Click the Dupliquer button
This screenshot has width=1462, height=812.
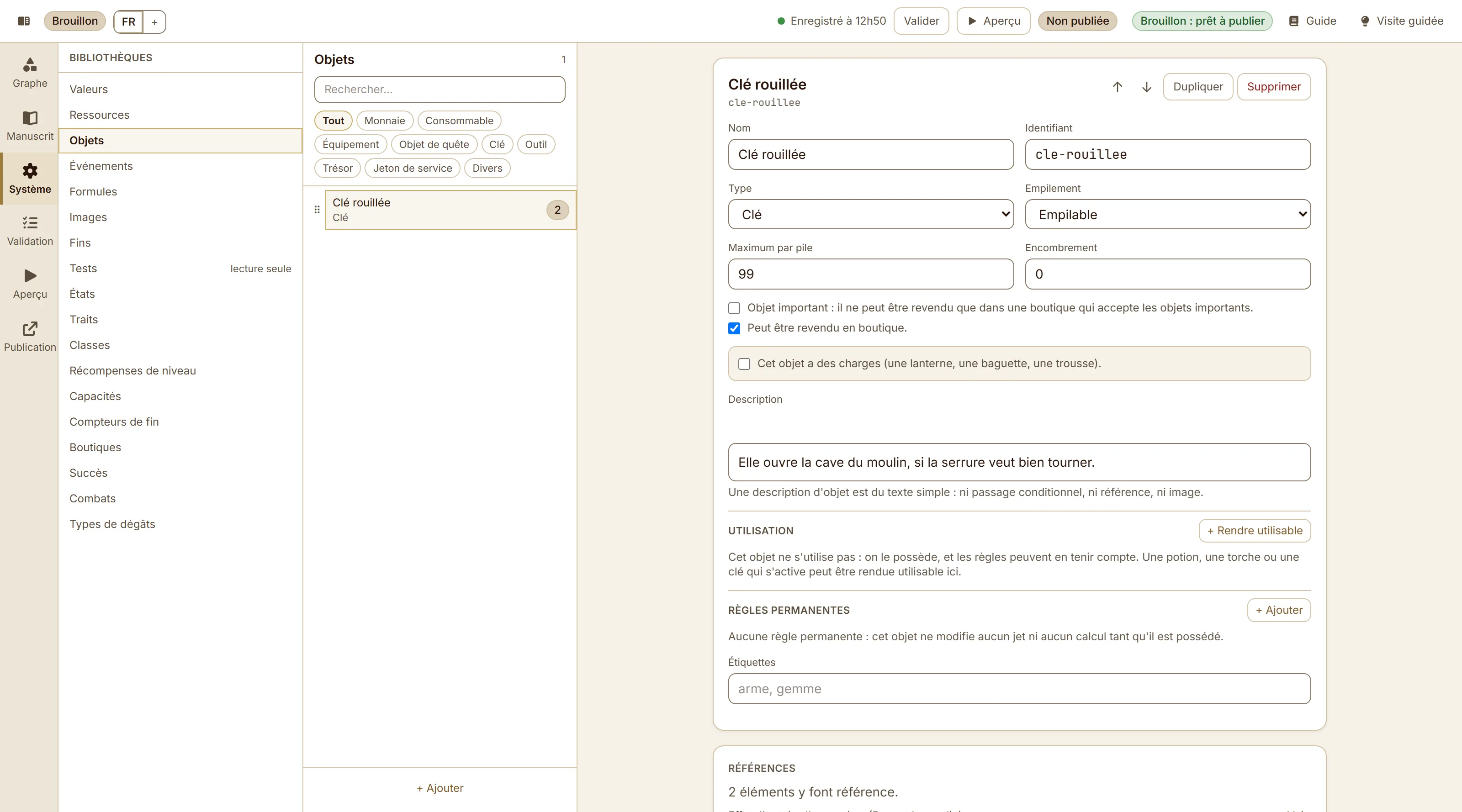[1197, 87]
